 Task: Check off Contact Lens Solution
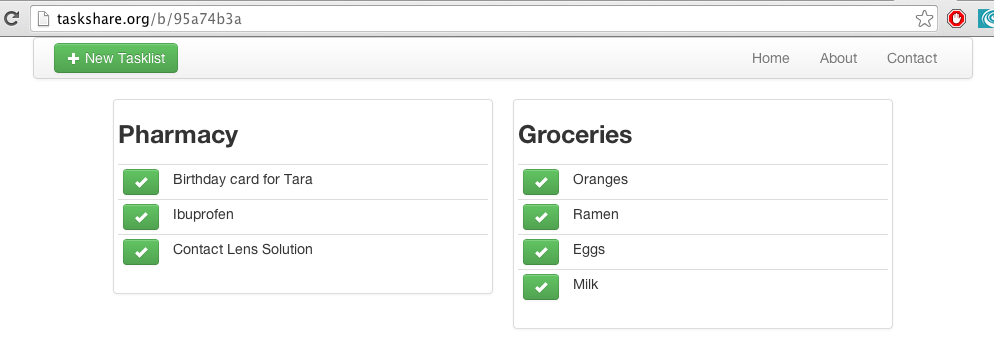[x=141, y=252]
